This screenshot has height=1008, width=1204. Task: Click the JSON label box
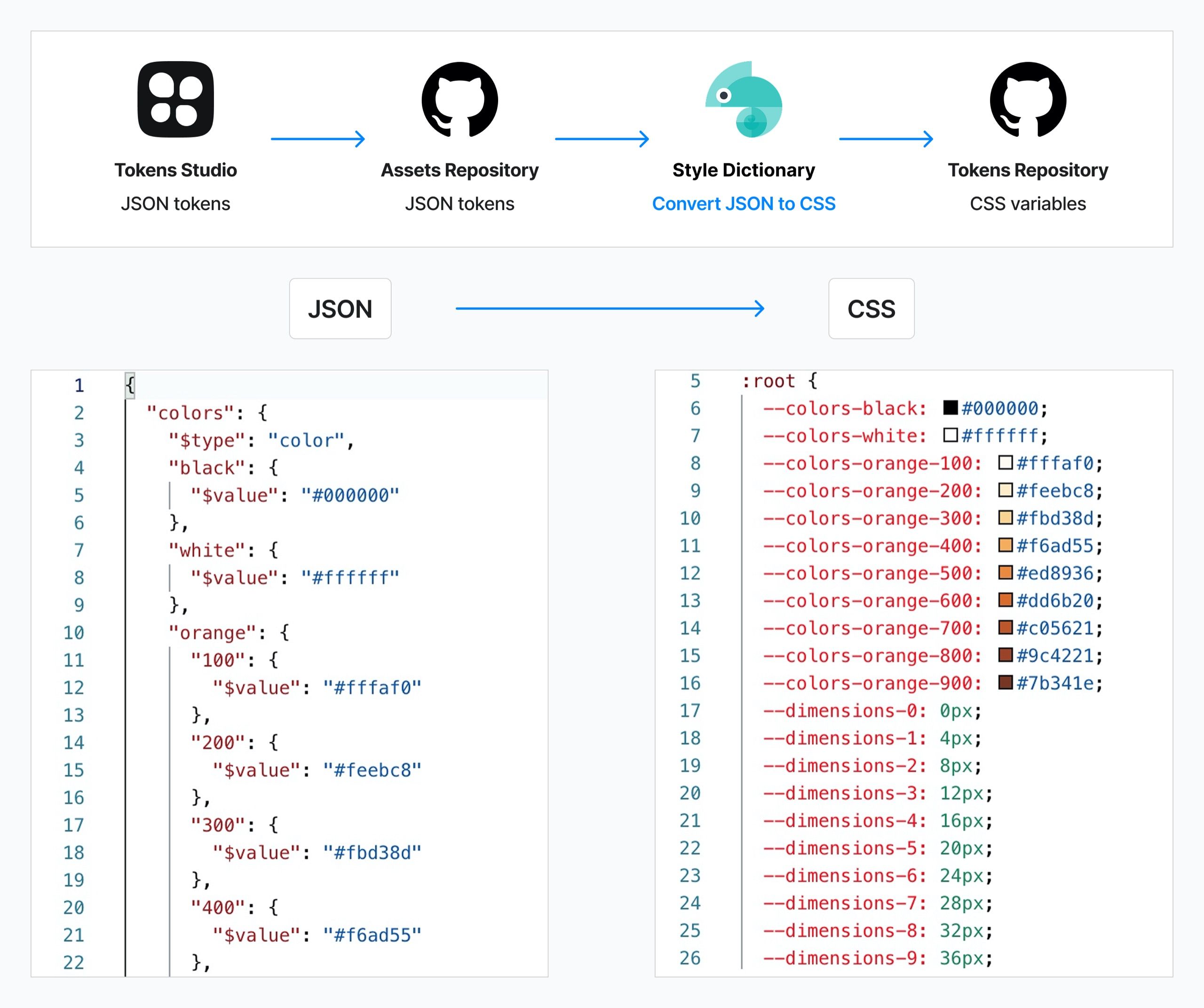340,308
